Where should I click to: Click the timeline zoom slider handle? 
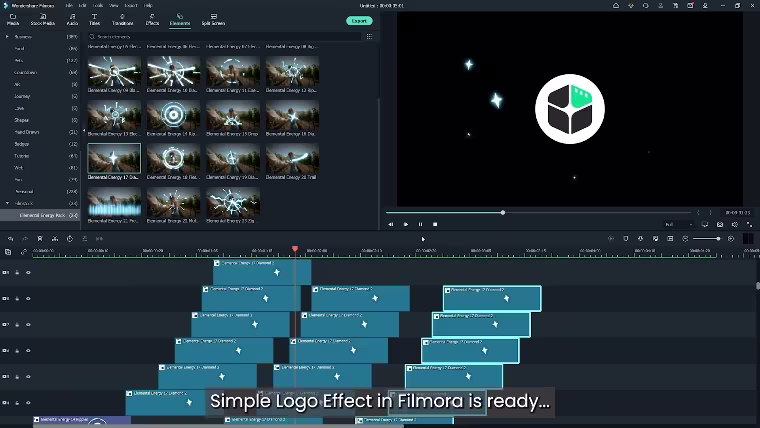click(x=718, y=238)
